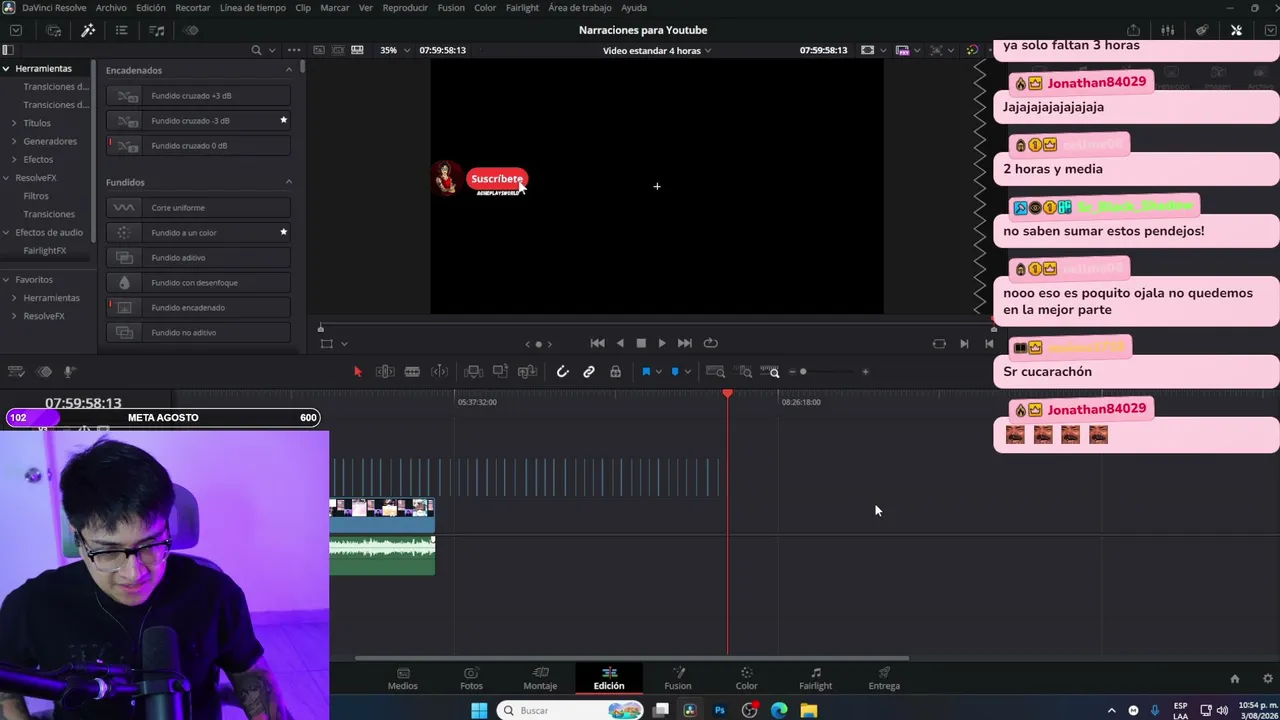Toggle linked selection chain

589,372
